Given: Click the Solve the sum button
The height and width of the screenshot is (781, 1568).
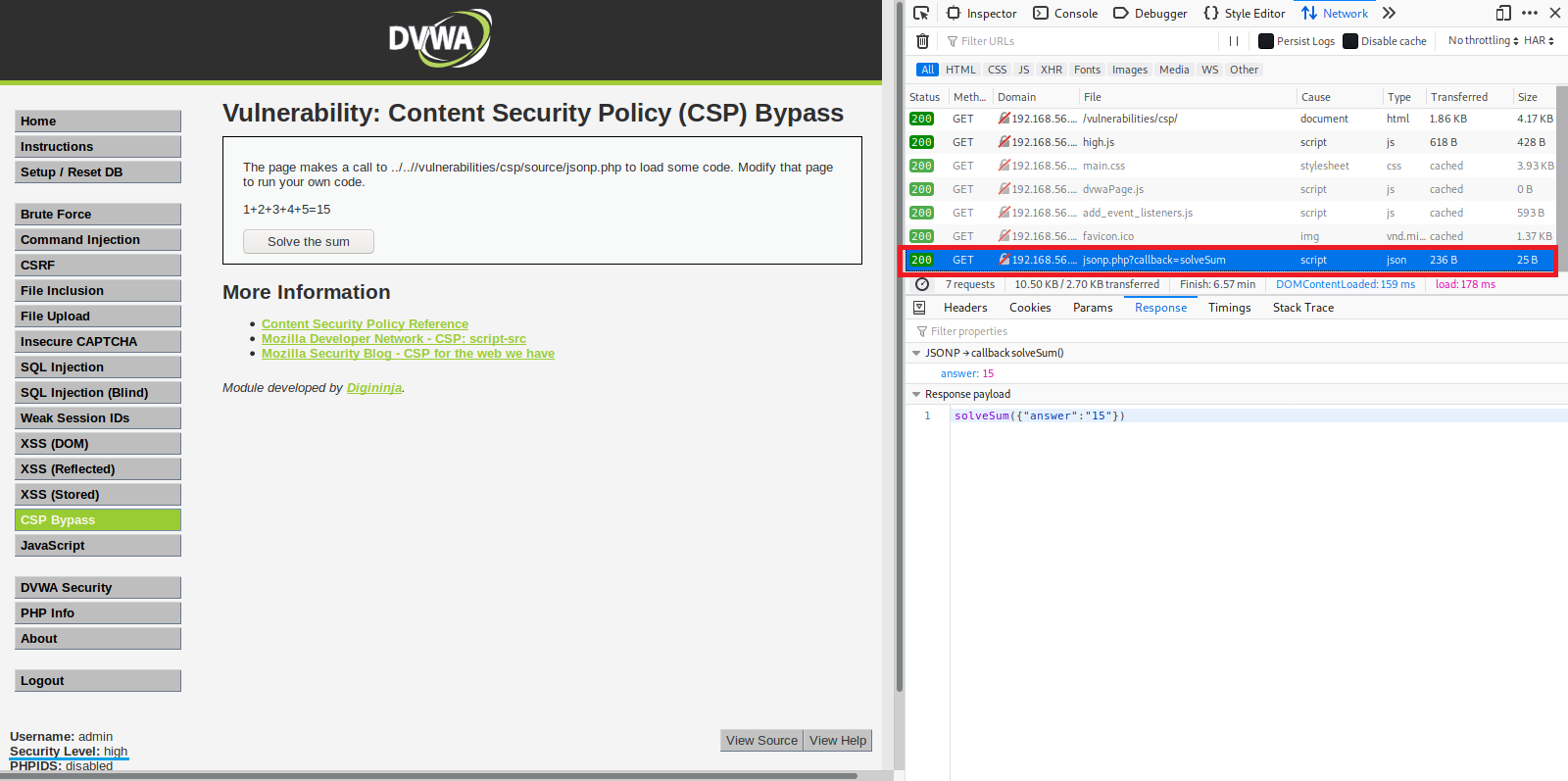Looking at the screenshot, I should 309,242.
